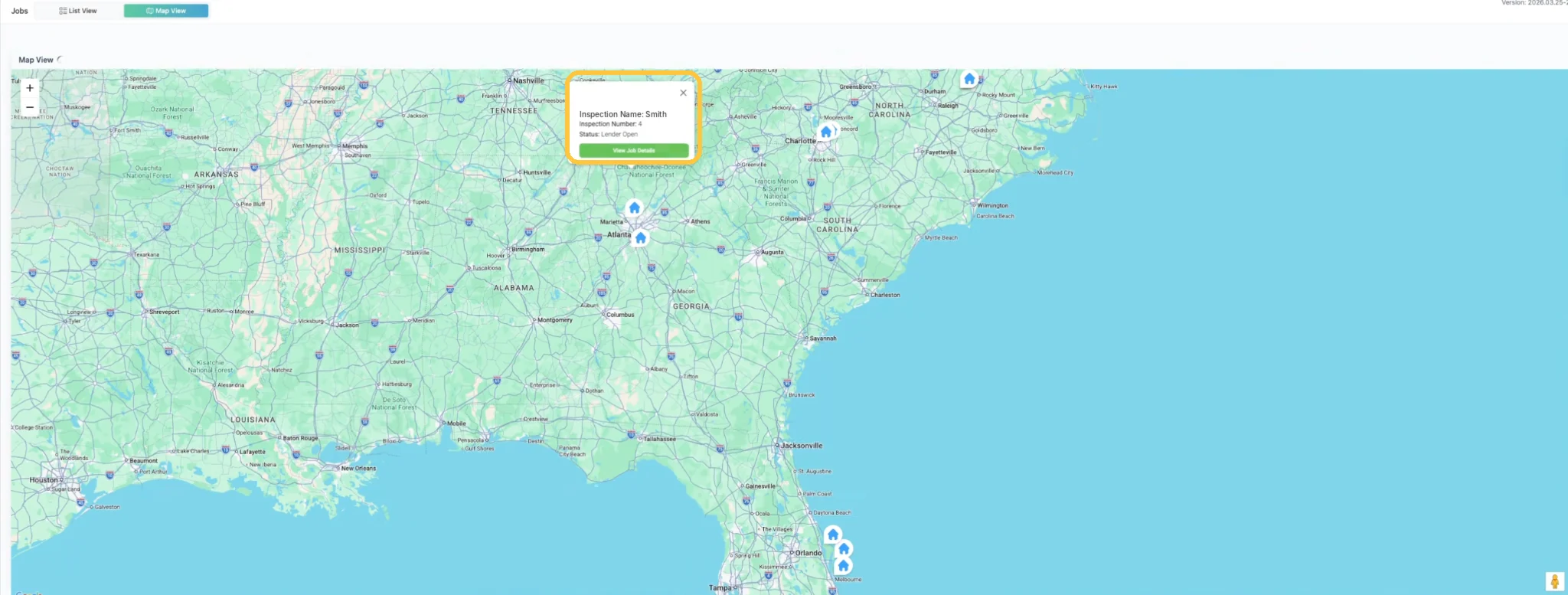Click the Map View panel title

tap(36, 60)
